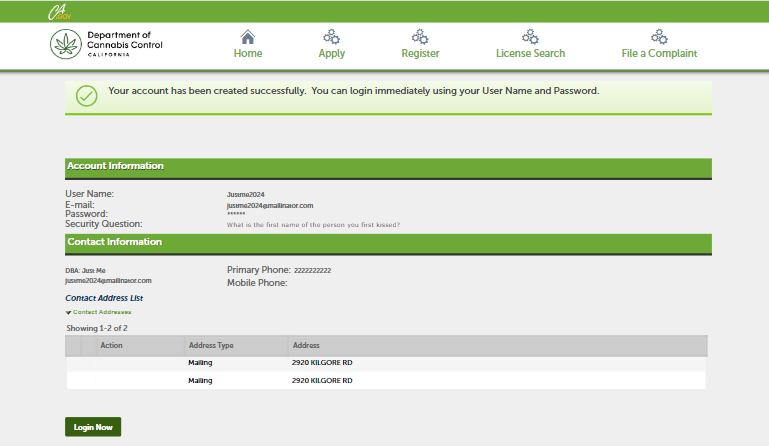769x446 pixels.
Task: Click the cannabis leaf department logo
Action: click(x=67, y=45)
